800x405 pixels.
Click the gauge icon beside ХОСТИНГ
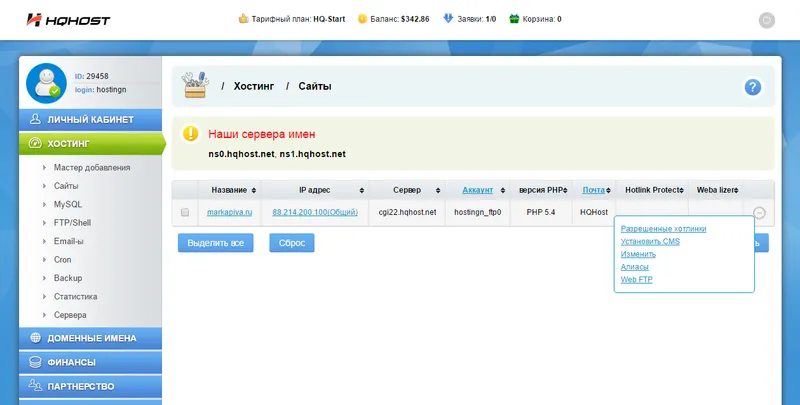tap(35, 143)
